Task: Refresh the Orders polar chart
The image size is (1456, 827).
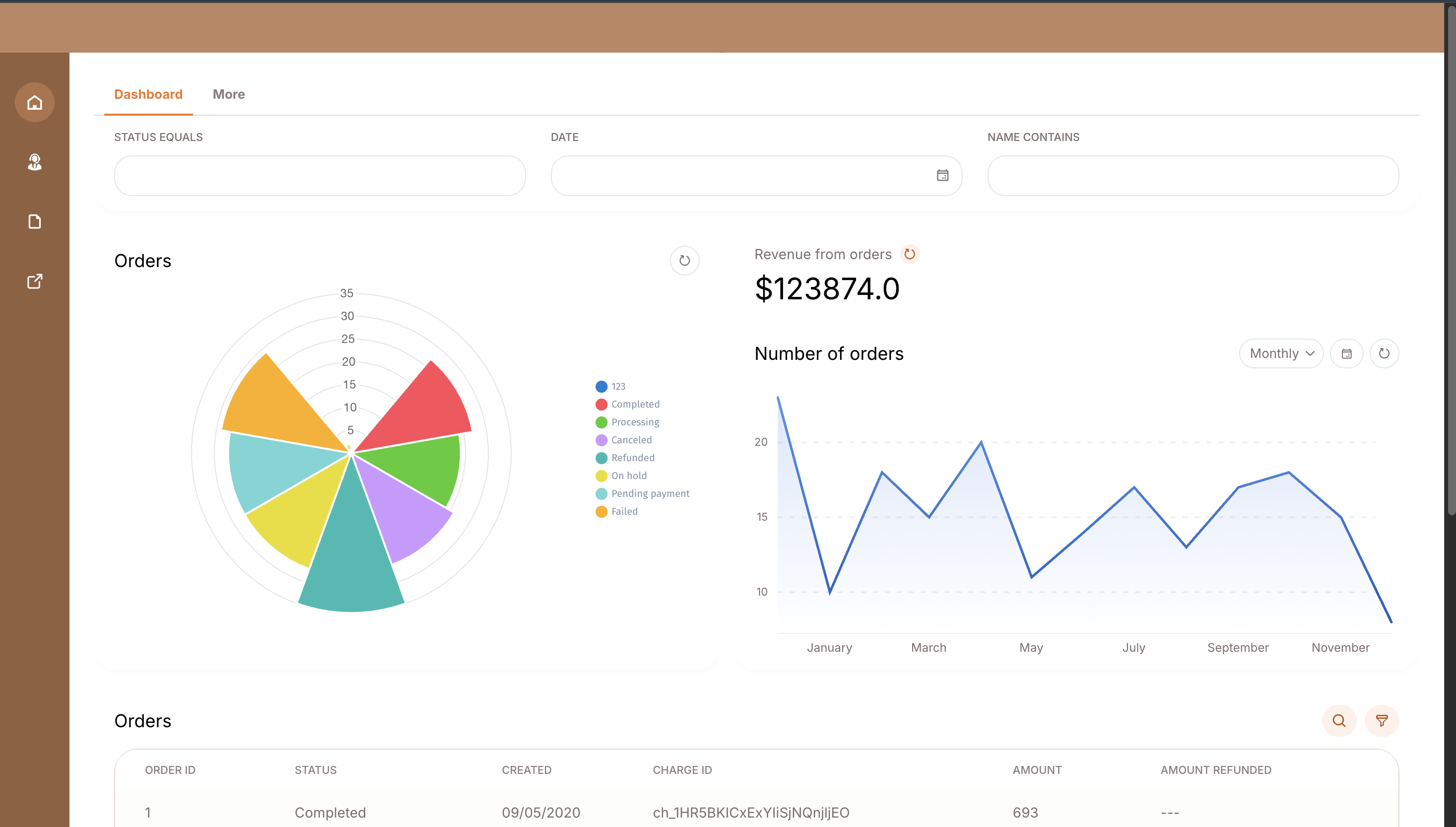Action: click(x=684, y=261)
